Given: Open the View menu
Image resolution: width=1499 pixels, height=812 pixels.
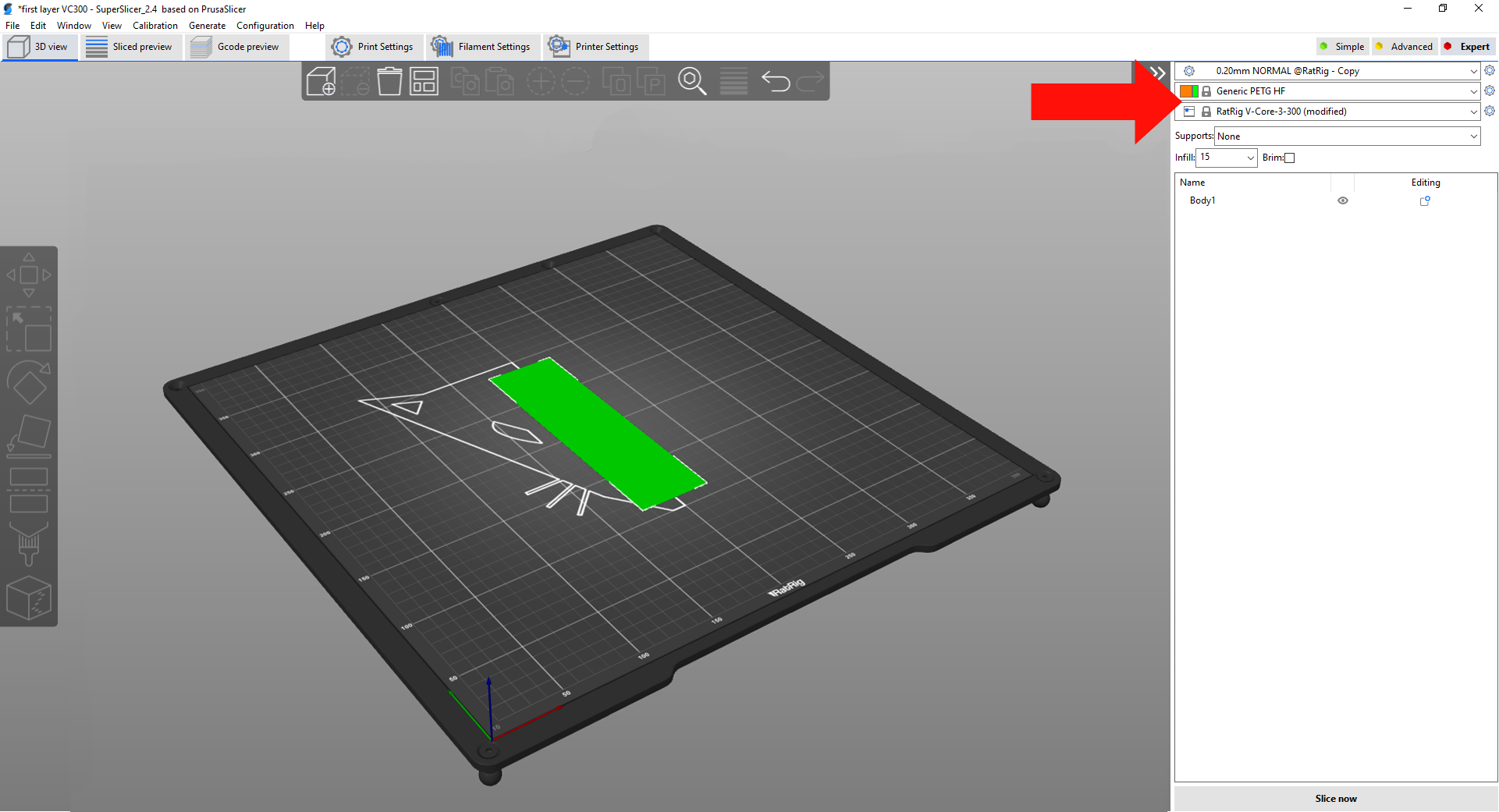Looking at the screenshot, I should [112, 26].
